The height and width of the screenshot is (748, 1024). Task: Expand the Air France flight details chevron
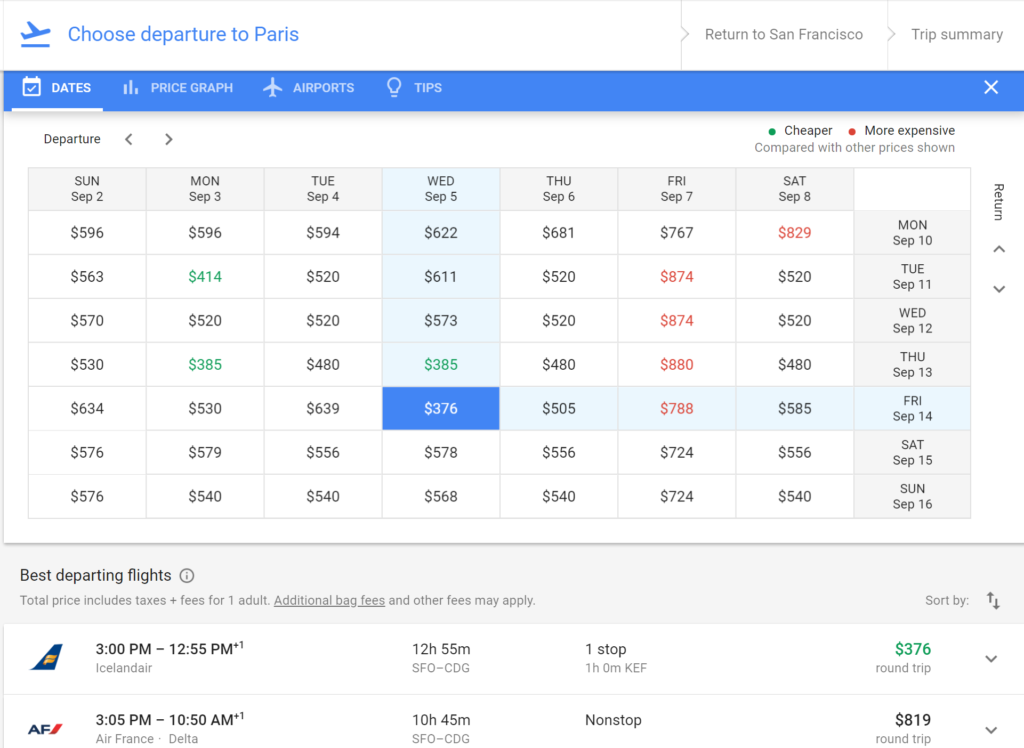point(991,728)
